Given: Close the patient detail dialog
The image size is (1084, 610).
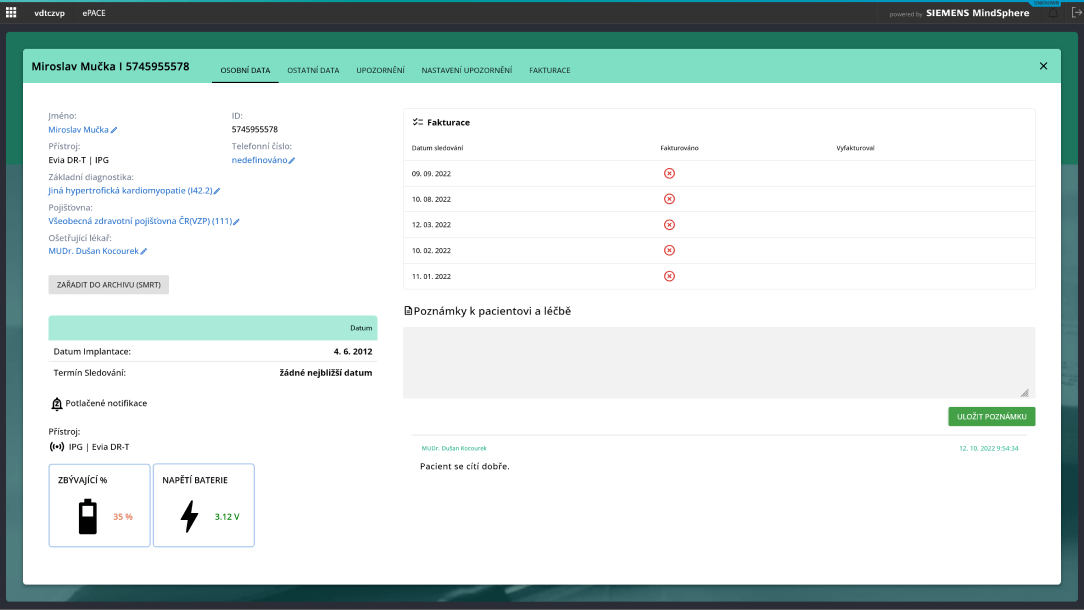Looking at the screenshot, I should (x=1043, y=66).
